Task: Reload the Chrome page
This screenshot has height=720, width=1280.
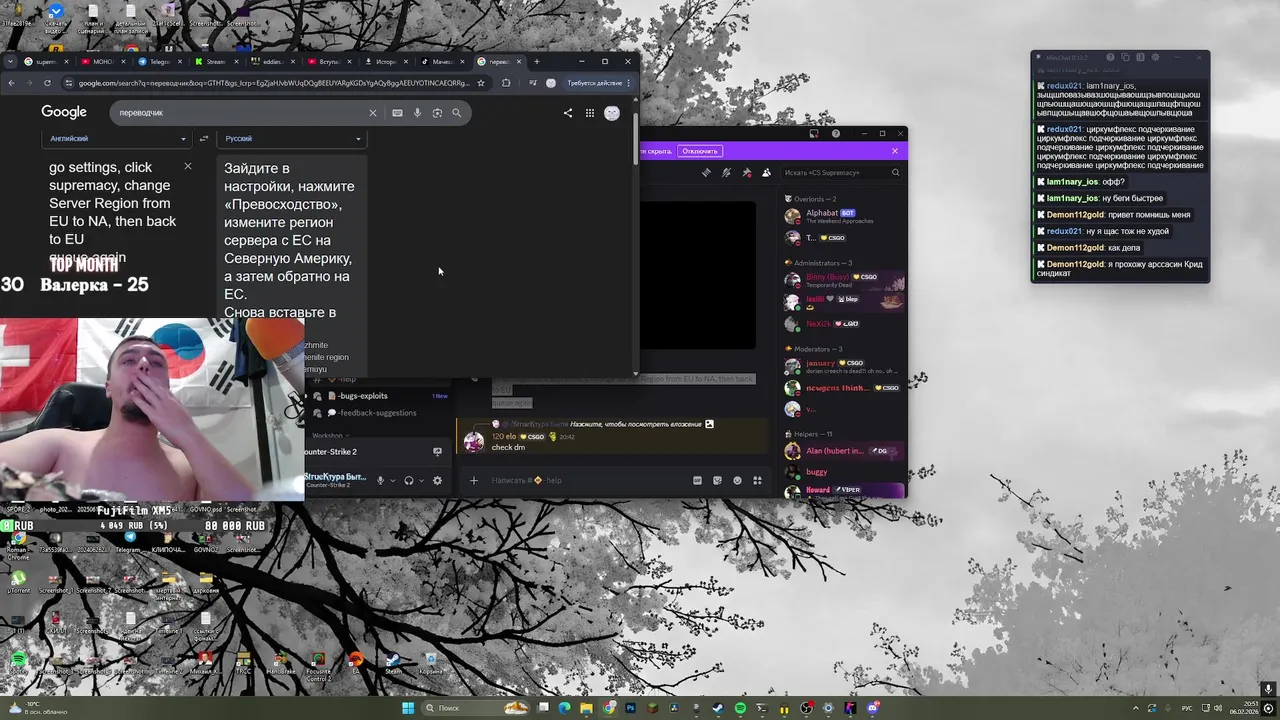Action: coord(48,83)
